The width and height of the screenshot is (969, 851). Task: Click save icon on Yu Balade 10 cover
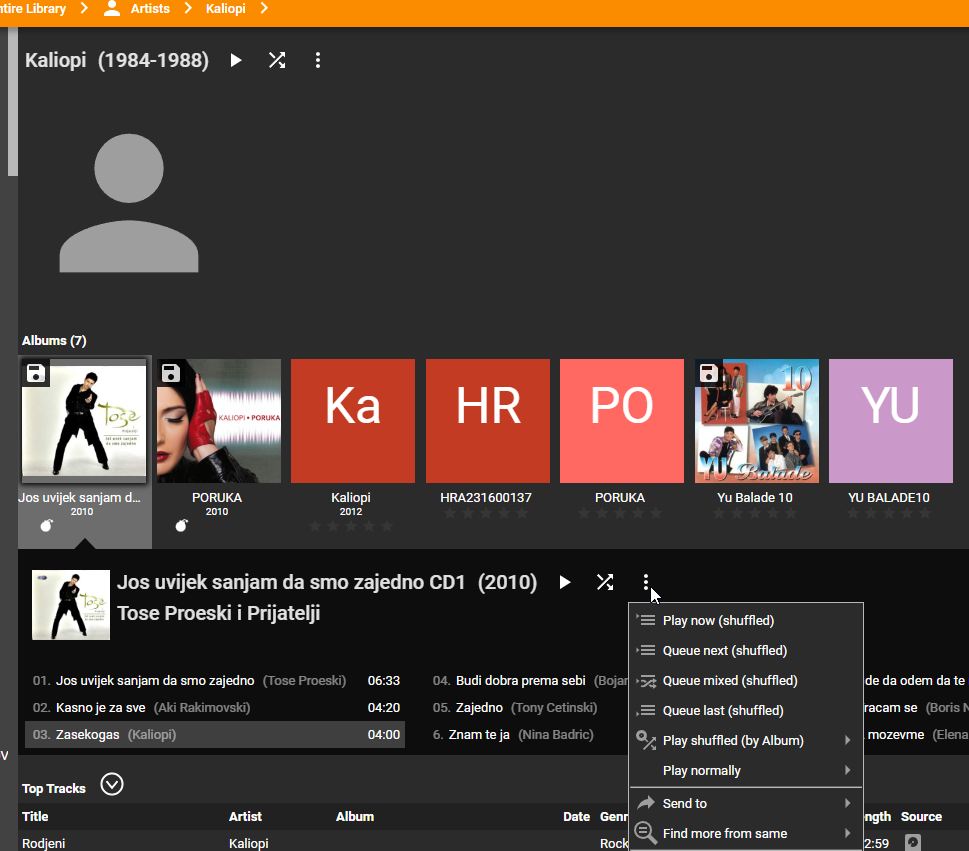click(x=709, y=374)
